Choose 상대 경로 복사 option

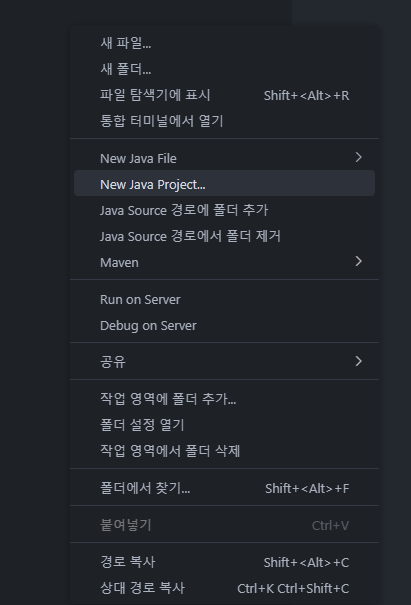pos(224,588)
